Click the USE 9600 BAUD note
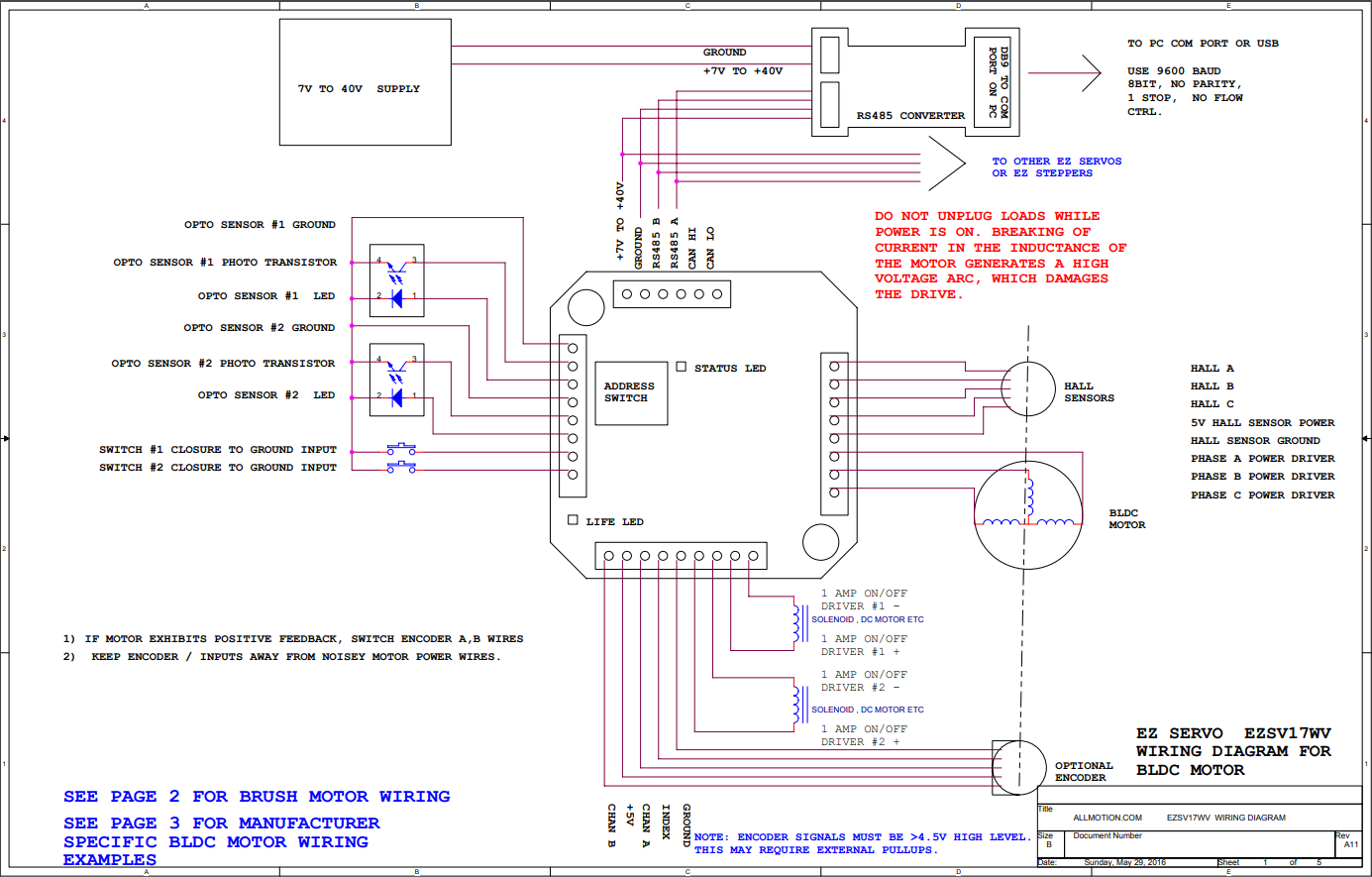The width and height of the screenshot is (1372, 877). click(x=1185, y=91)
